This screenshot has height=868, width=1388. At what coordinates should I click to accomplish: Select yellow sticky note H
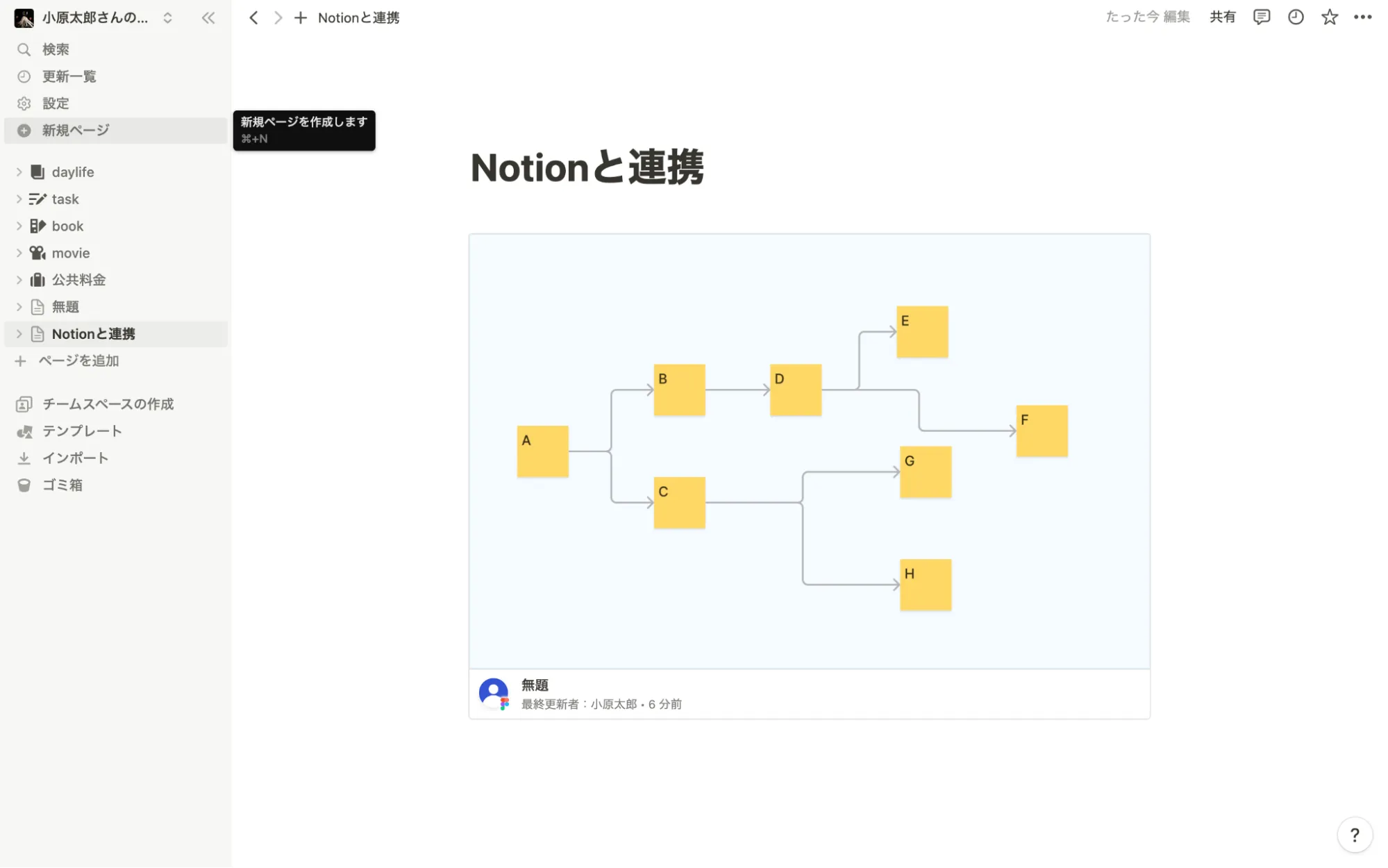926,585
